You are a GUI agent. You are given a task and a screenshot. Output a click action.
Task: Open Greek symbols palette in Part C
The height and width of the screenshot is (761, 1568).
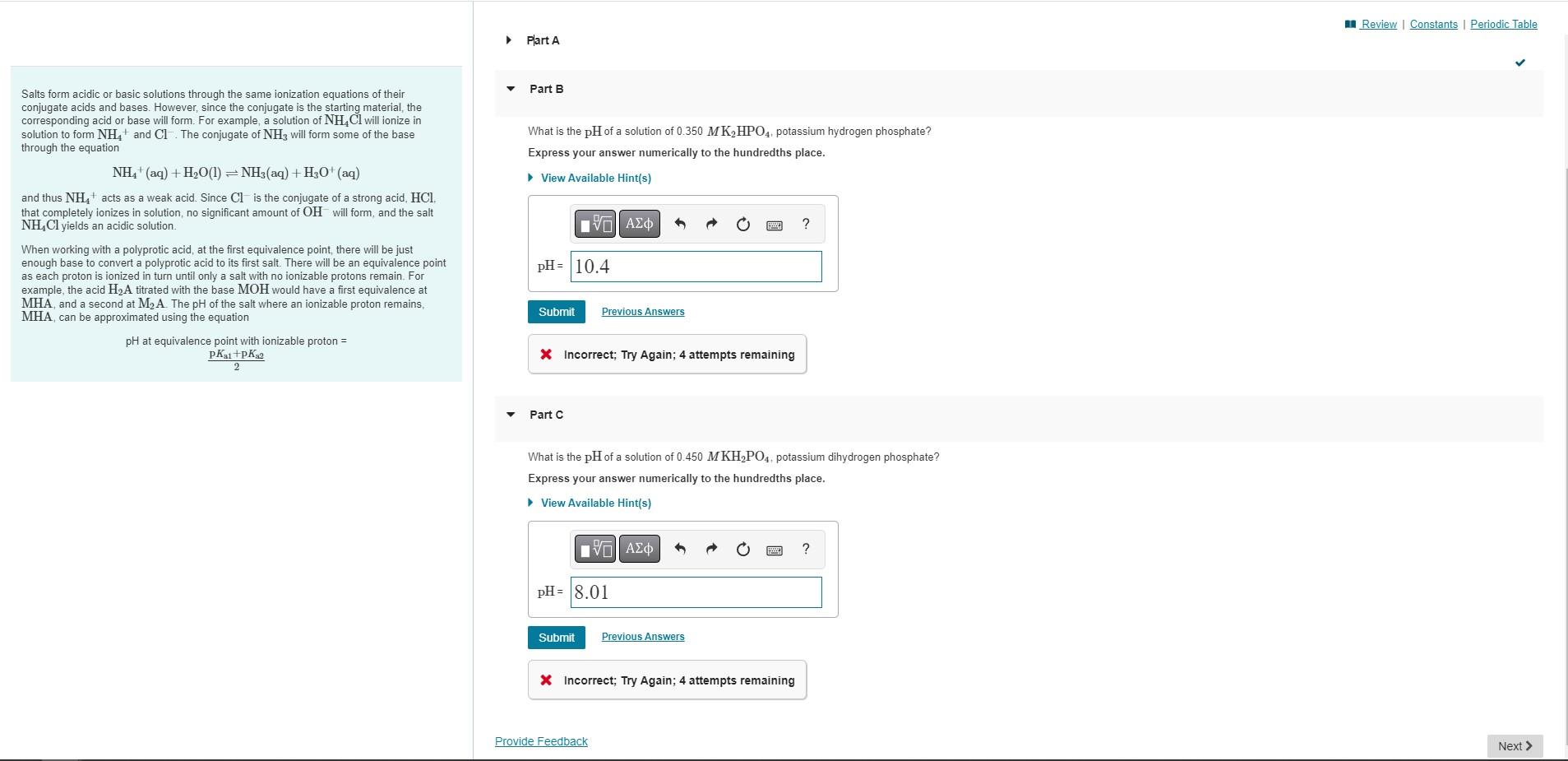tap(639, 549)
